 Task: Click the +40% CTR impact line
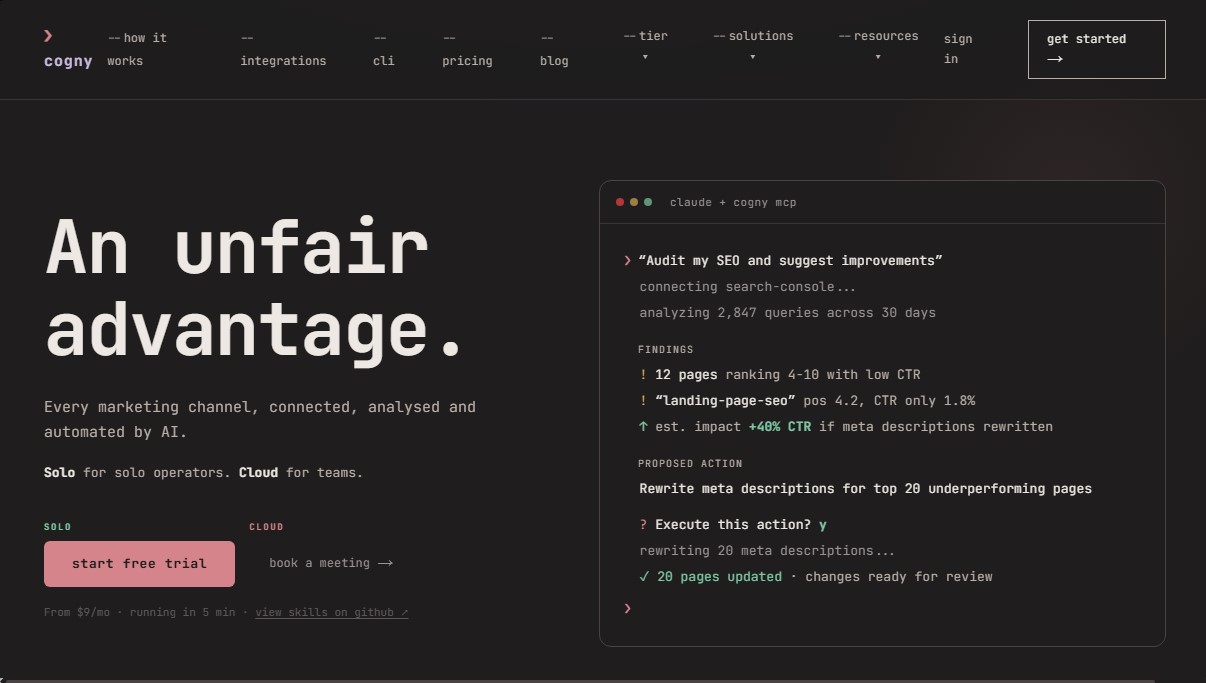click(x=846, y=427)
